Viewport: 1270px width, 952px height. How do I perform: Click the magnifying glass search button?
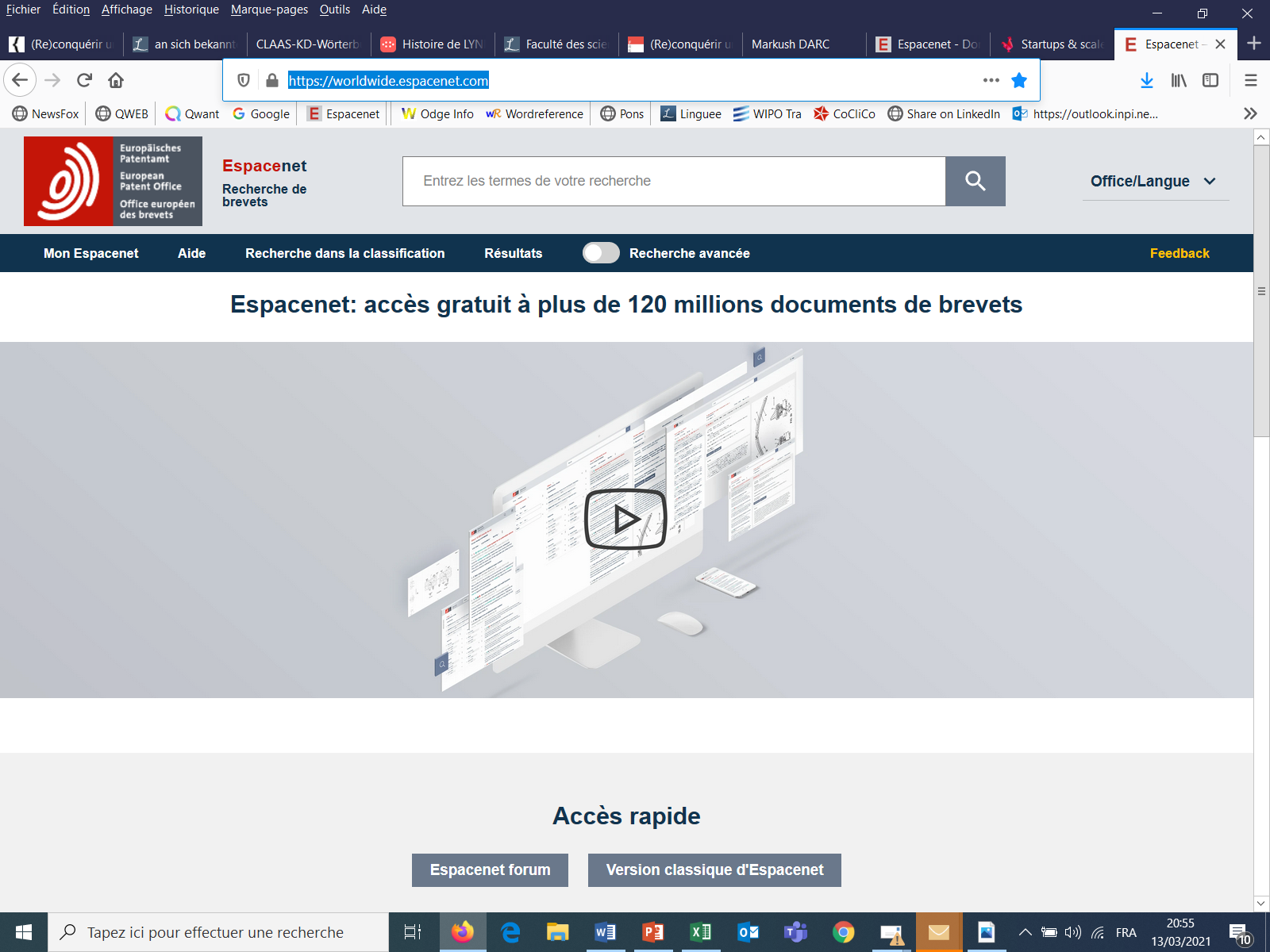pos(975,181)
